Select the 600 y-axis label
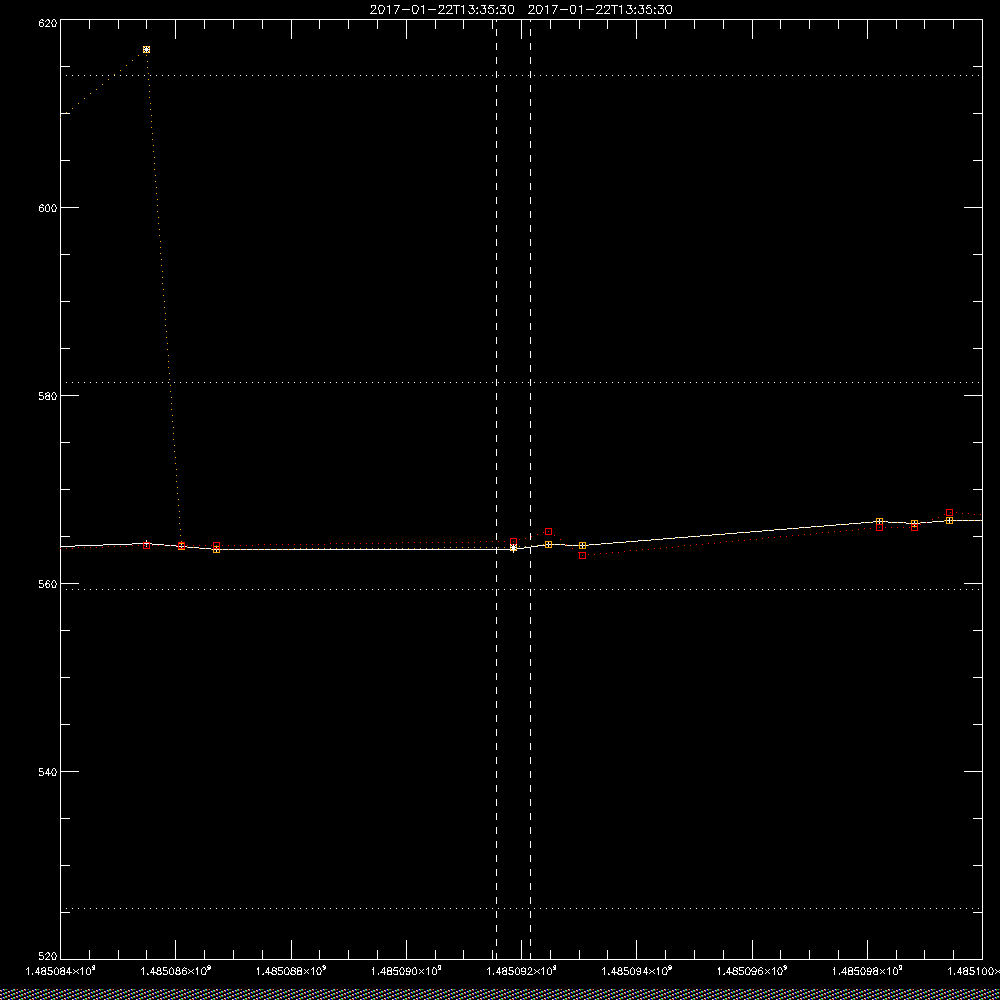The image size is (1000, 1000). 48,208
